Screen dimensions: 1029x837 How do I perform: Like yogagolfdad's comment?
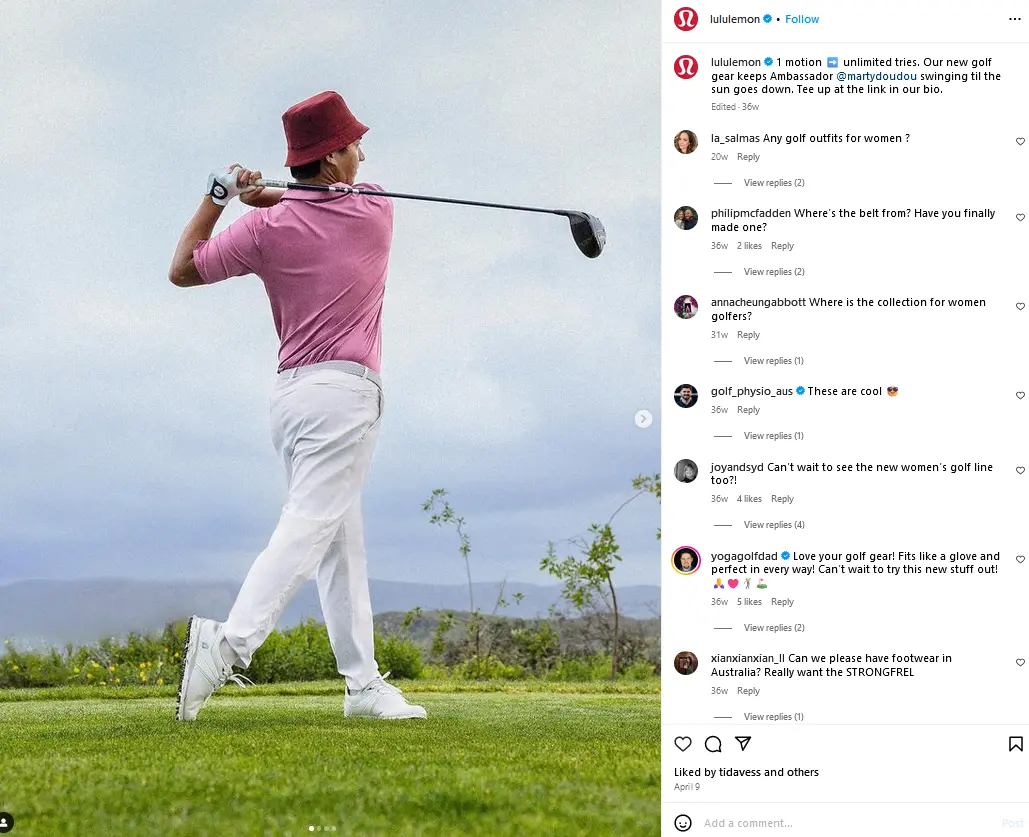[1020, 560]
